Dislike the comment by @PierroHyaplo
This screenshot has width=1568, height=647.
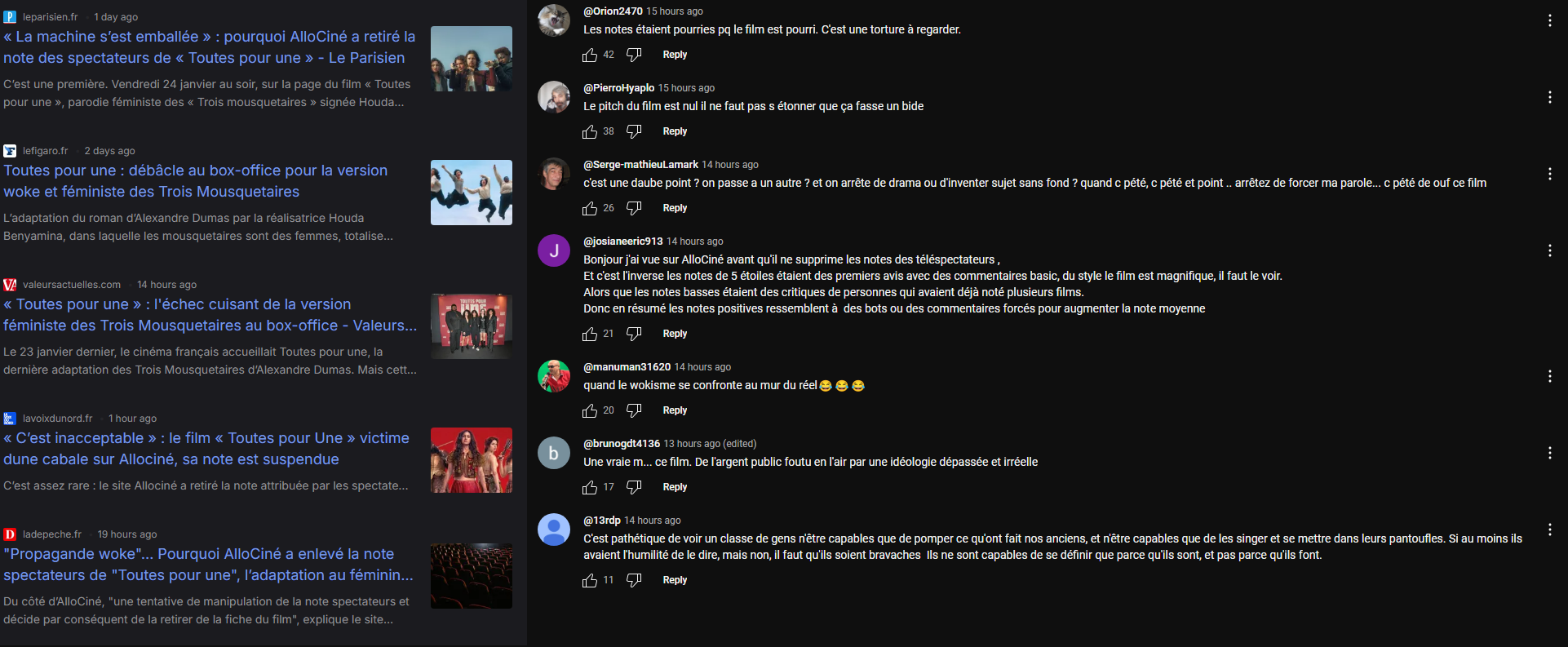[x=634, y=131]
